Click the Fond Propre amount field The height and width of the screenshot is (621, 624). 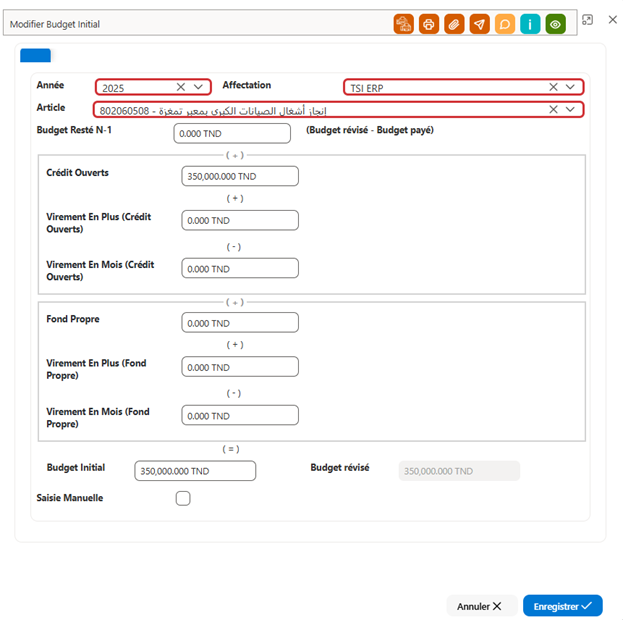coord(240,322)
